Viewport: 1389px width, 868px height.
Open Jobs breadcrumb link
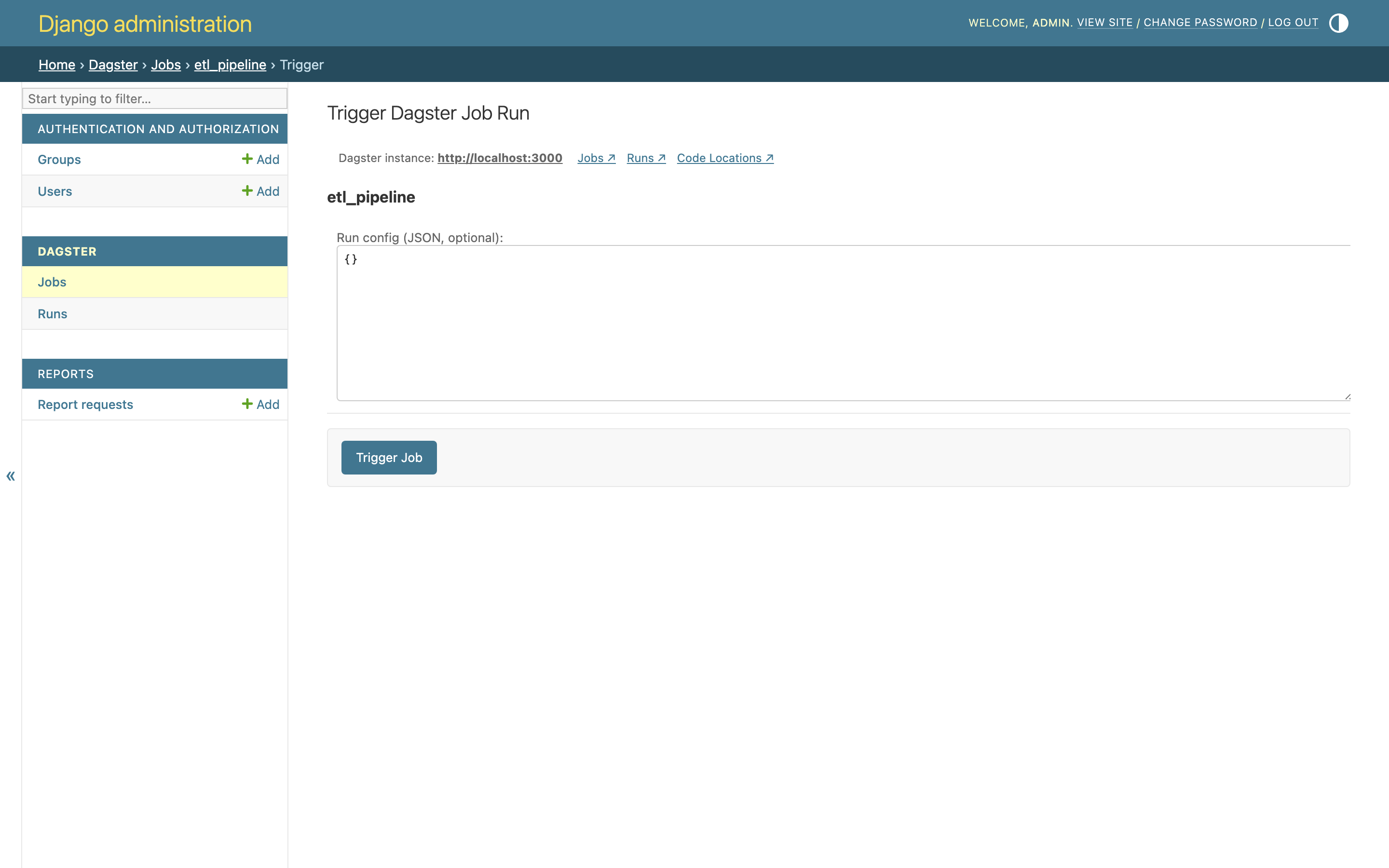(166, 65)
